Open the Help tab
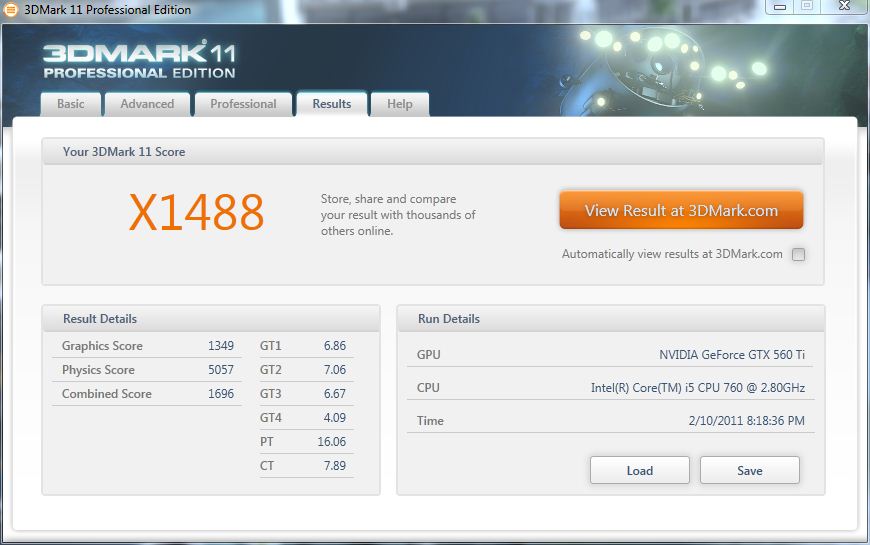This screenshot has width=870, height=545. coord(399,104)
